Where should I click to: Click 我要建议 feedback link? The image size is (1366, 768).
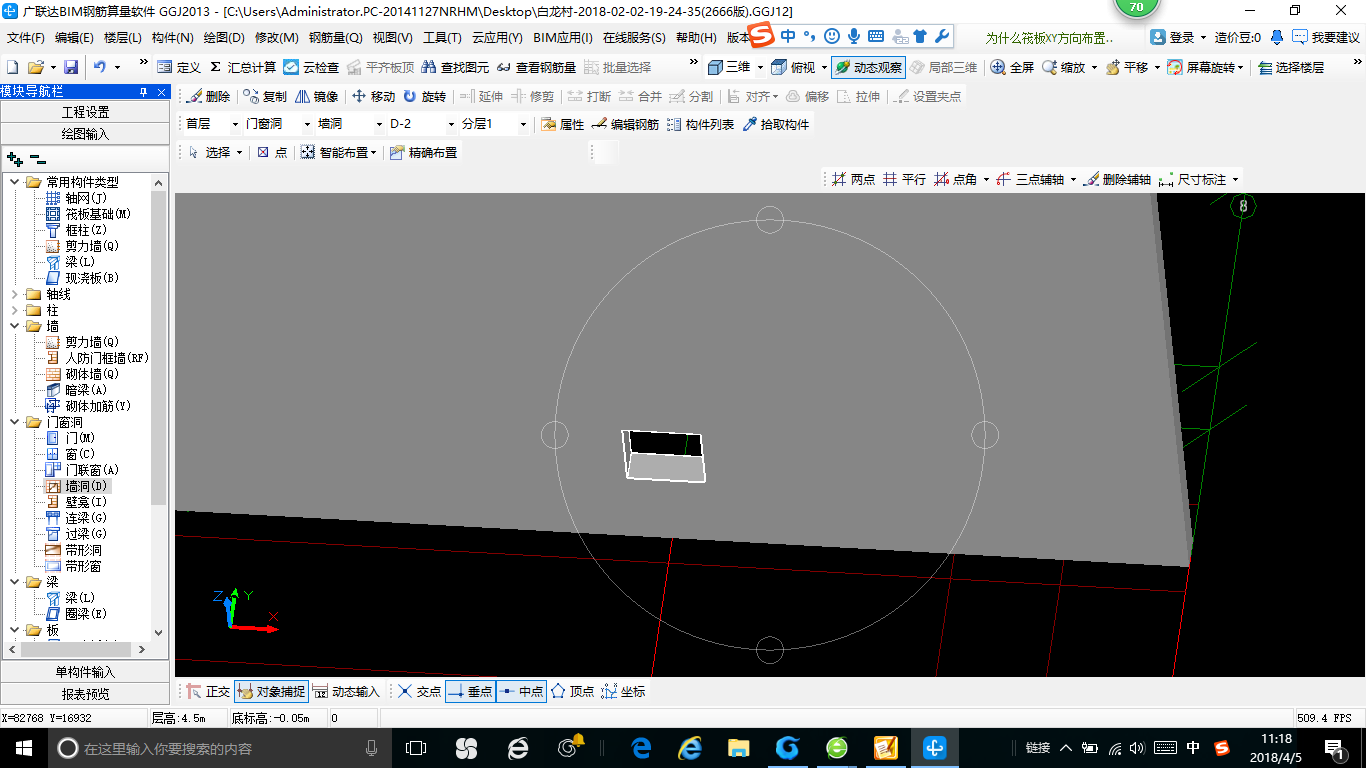[1326, 37]
